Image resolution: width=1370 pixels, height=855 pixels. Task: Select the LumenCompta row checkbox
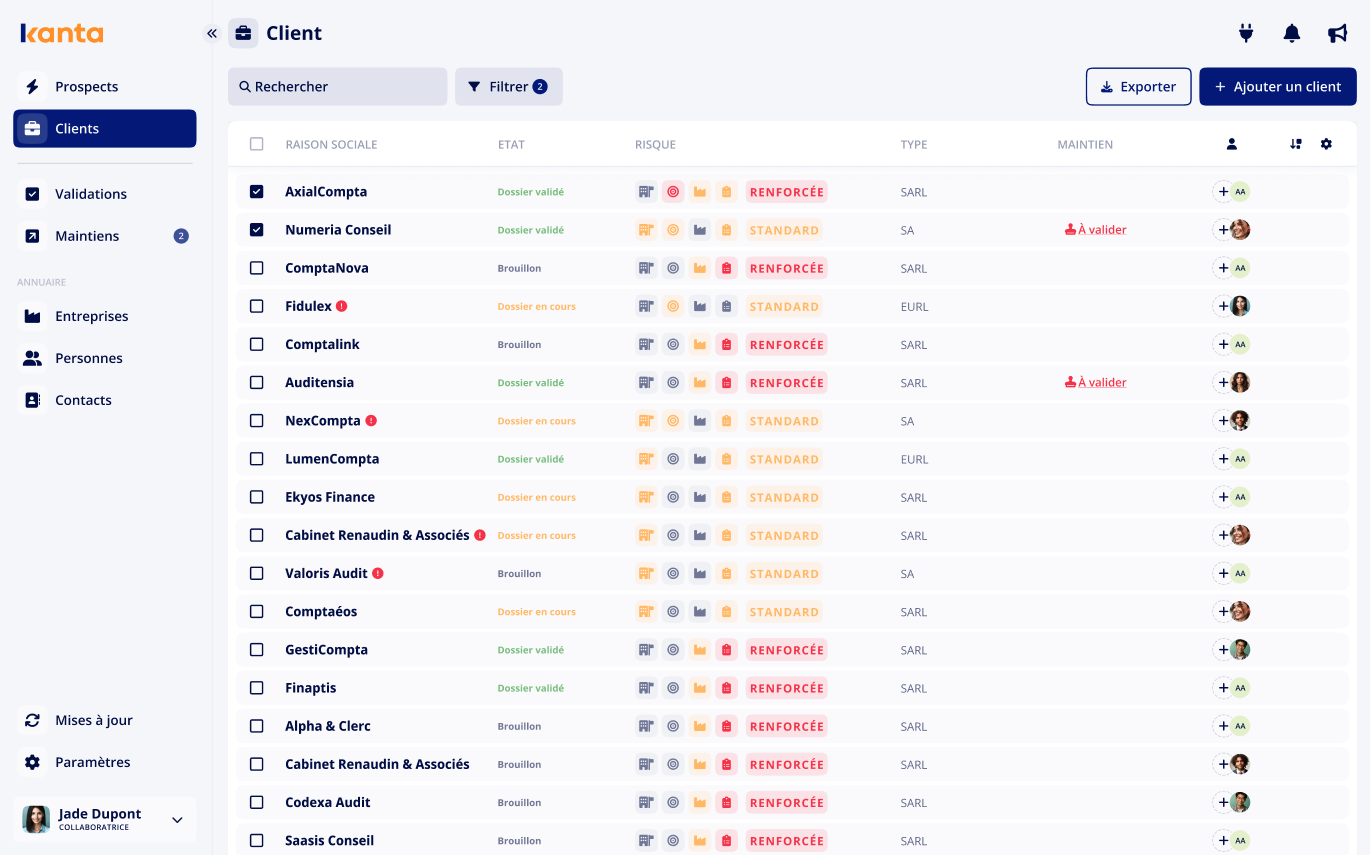pos(257,459)
